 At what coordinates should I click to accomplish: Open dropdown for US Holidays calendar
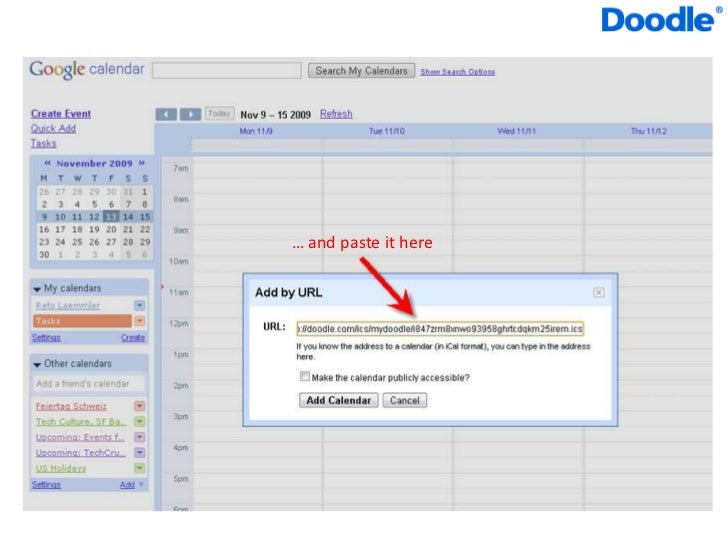pos(139,468)
